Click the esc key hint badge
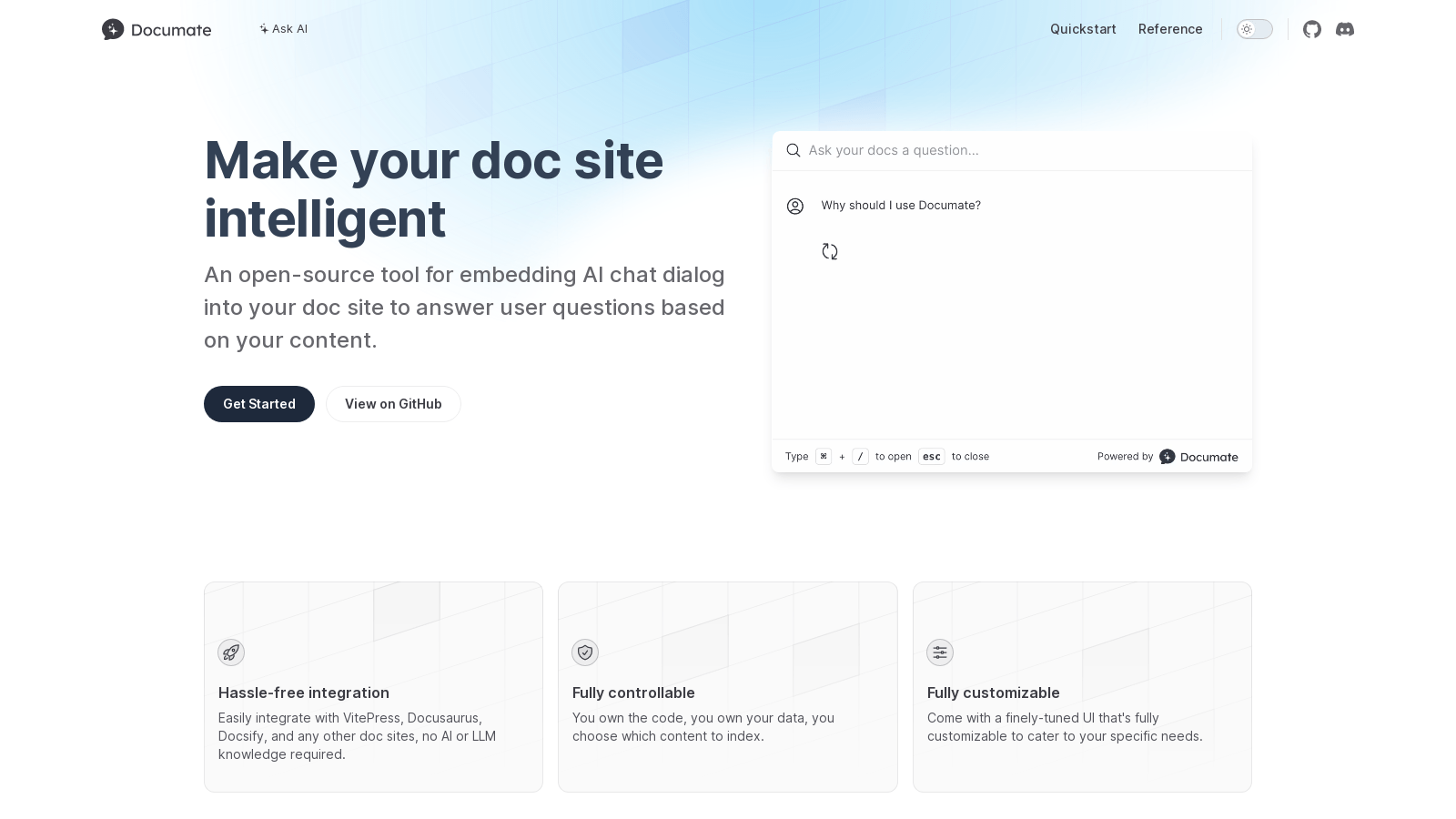The height and width of the screenshot is (819, 1456). point(931,457)
